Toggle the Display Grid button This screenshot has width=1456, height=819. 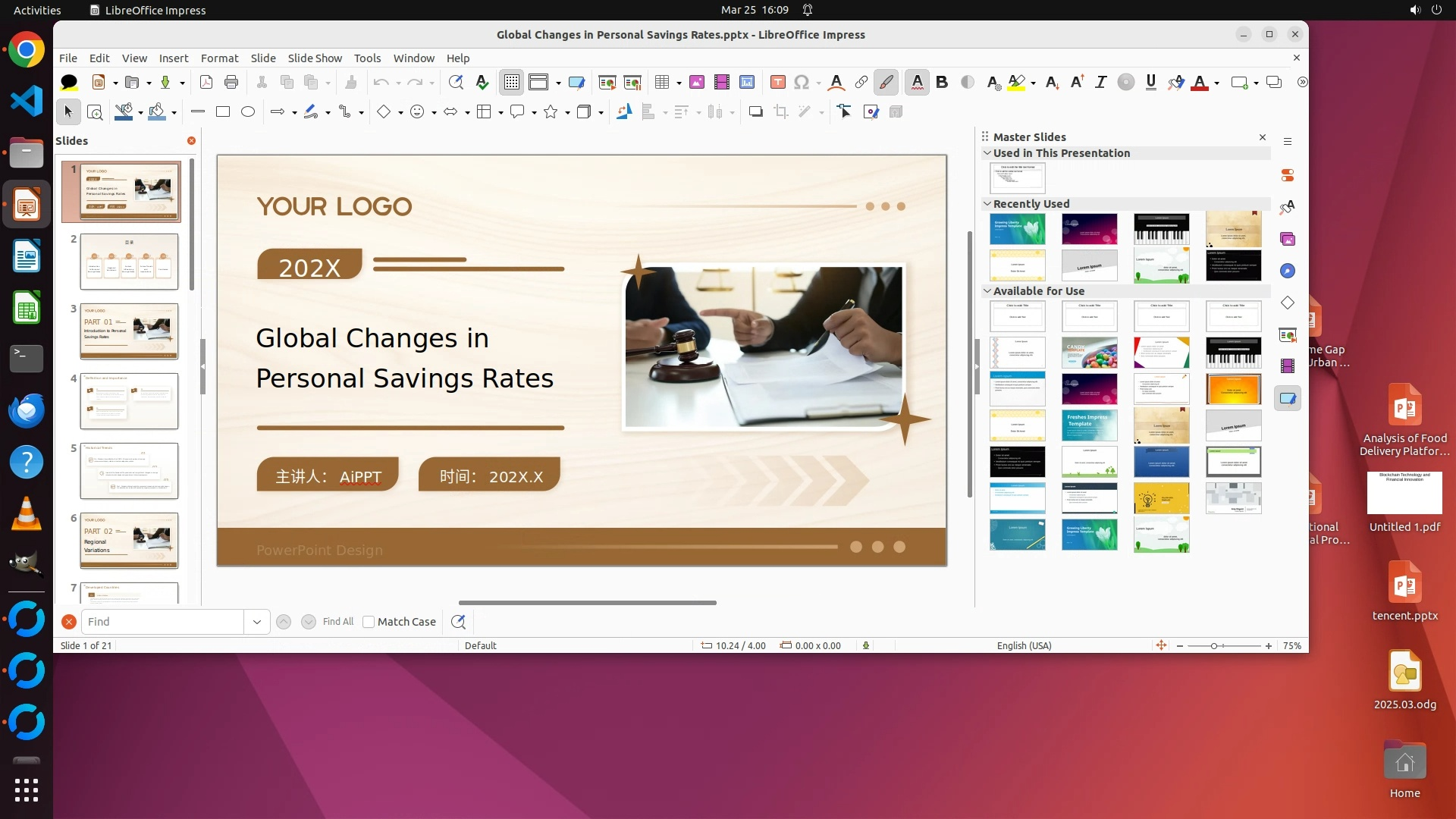pos(512,83)
